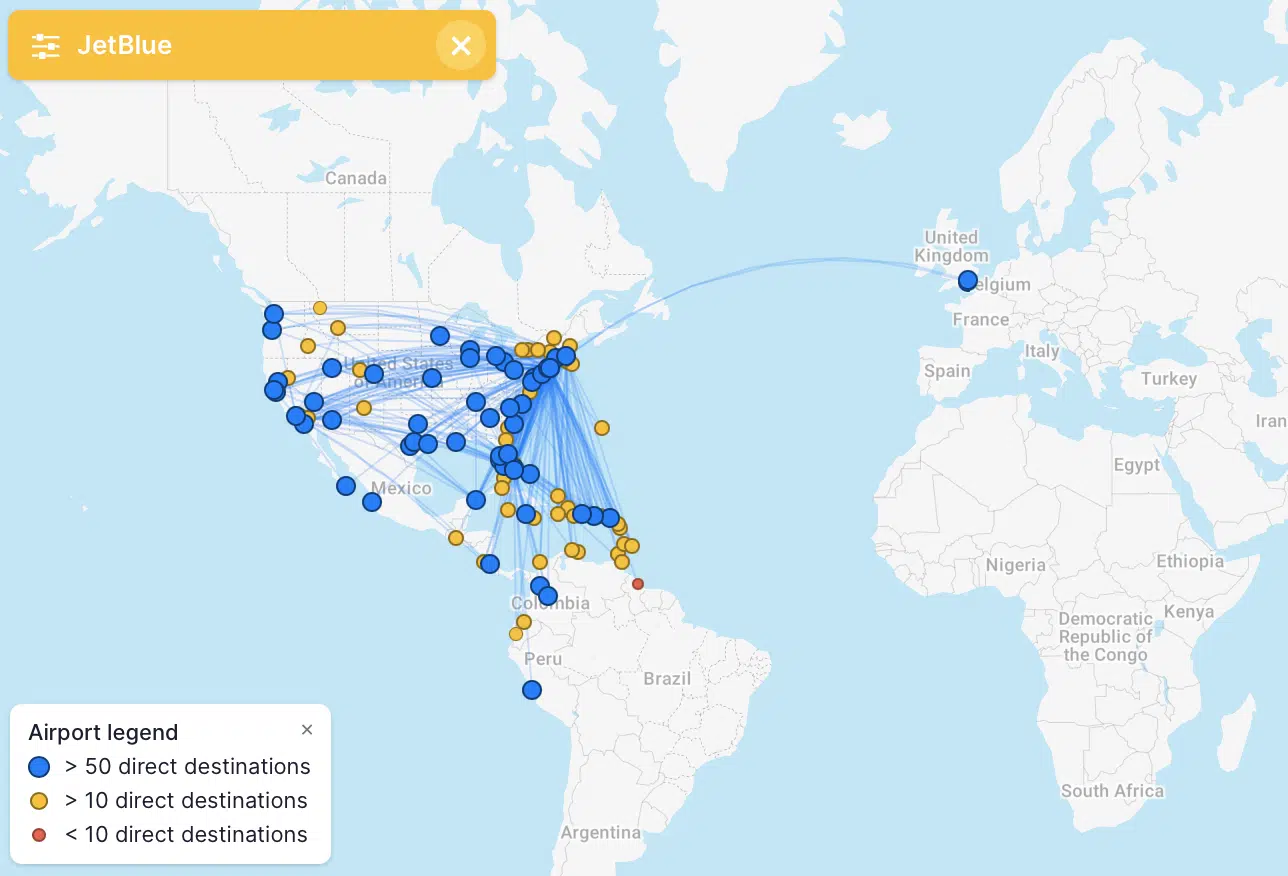Viewport: 1288px width, 876px height.
Task: Select the red airport marker near Suriname
Action: pyautogui.click(x=637, y=585)
